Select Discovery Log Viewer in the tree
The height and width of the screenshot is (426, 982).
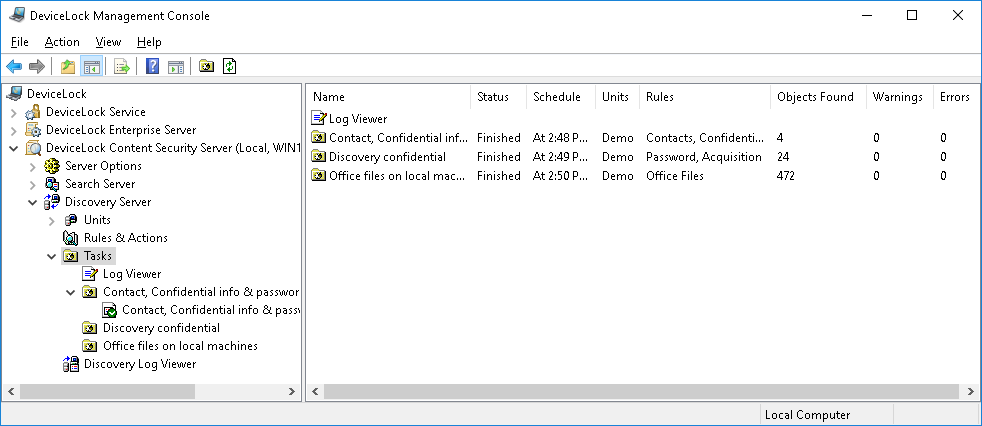(x=139, y=364)
